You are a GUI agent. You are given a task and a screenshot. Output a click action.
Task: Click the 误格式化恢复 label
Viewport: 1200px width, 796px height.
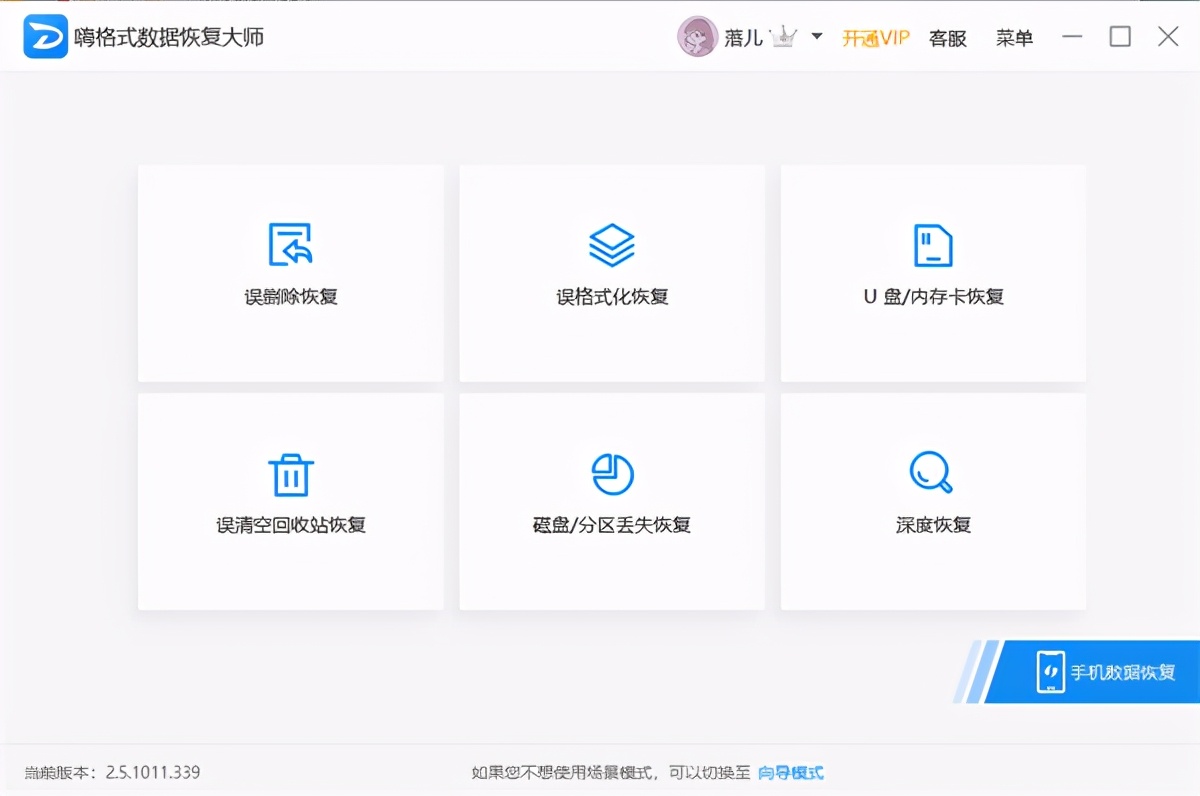(612, 297)
